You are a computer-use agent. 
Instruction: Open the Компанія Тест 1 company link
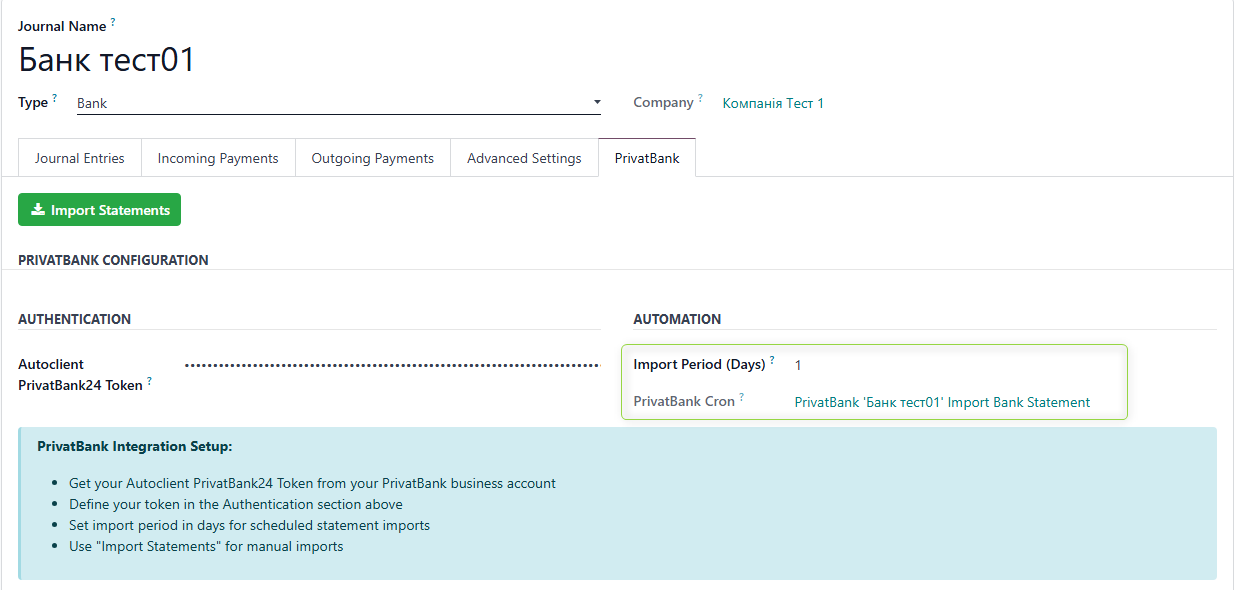point(772,102)
